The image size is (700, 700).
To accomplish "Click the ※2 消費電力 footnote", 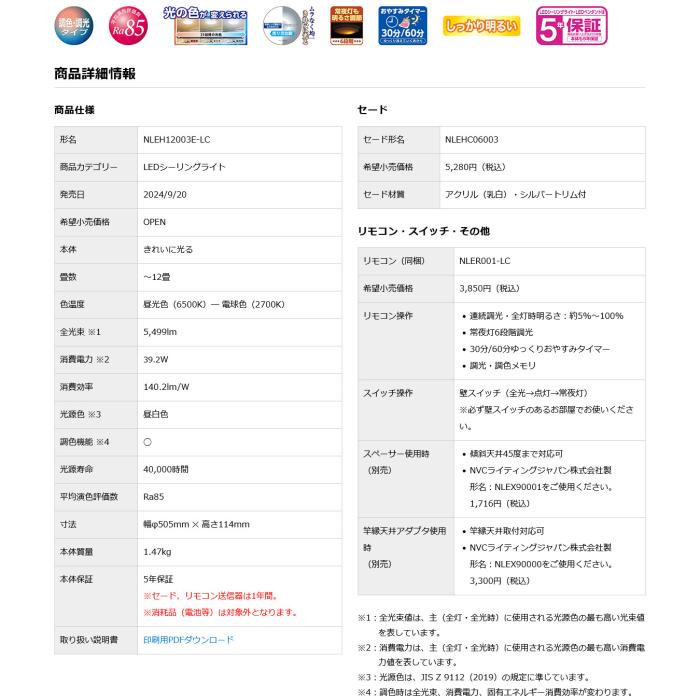I will (501, 654).
